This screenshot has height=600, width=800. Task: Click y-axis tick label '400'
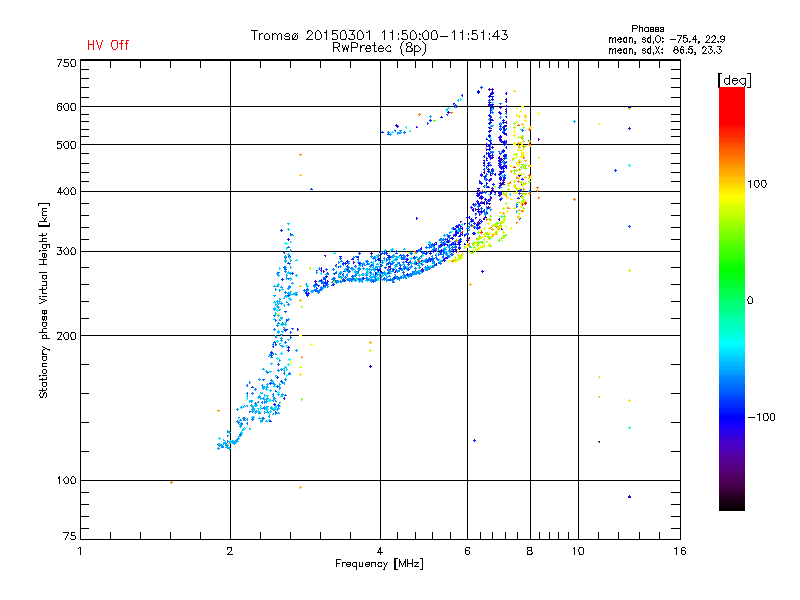[66, 192]
